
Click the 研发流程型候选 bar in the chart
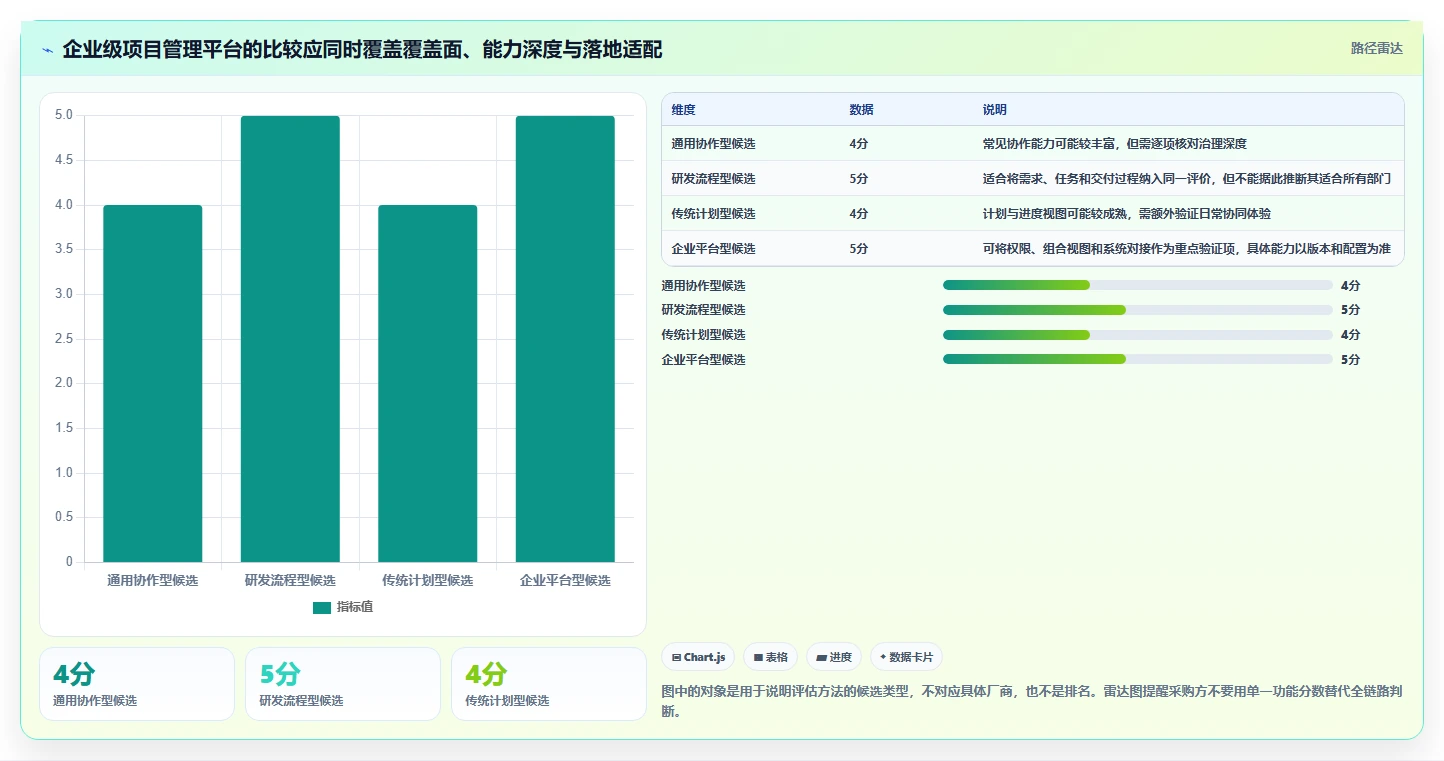pyautogui.click(x=290, y=339)
